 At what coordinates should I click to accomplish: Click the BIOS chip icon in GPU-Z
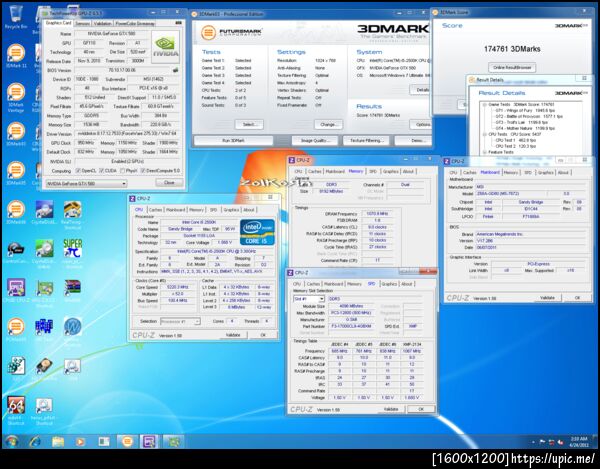[x=176, y=70]
